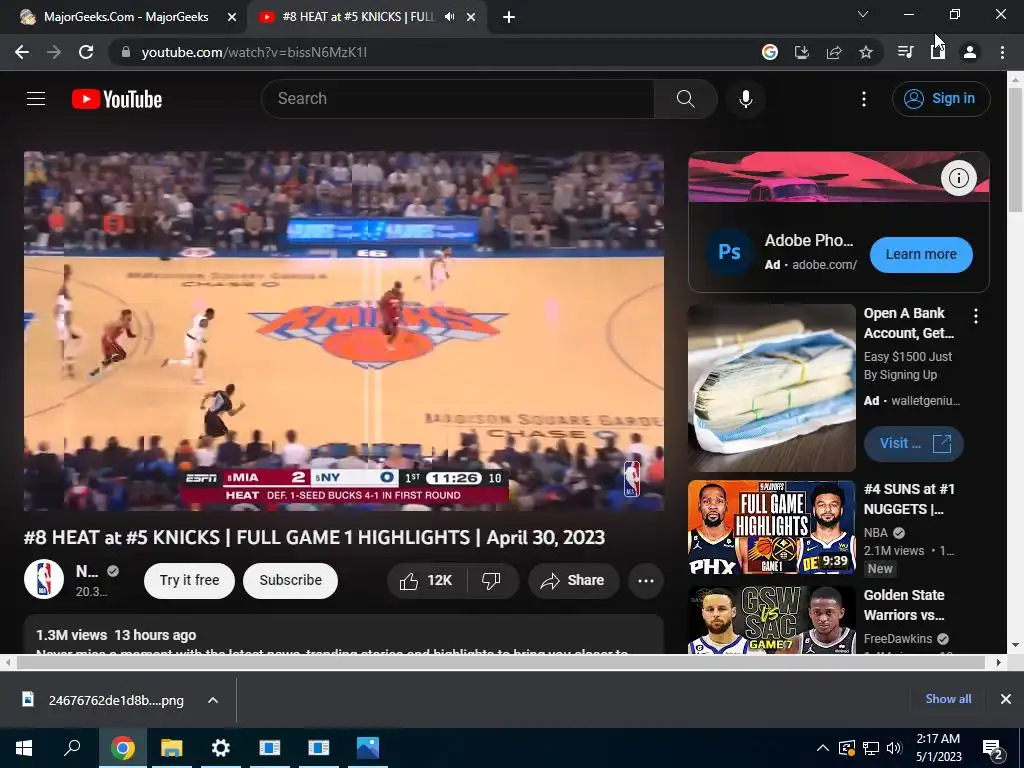Bookmark this page with star

coord(866,52)
